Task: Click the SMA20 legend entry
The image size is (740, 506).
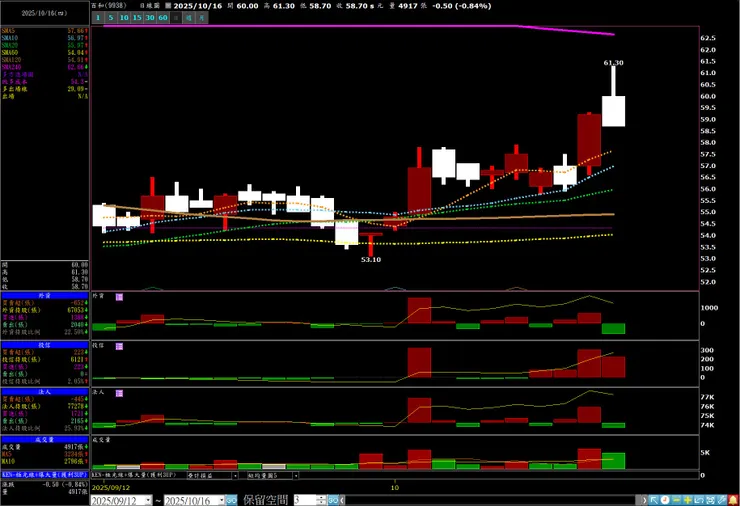Action: point(44,45)
